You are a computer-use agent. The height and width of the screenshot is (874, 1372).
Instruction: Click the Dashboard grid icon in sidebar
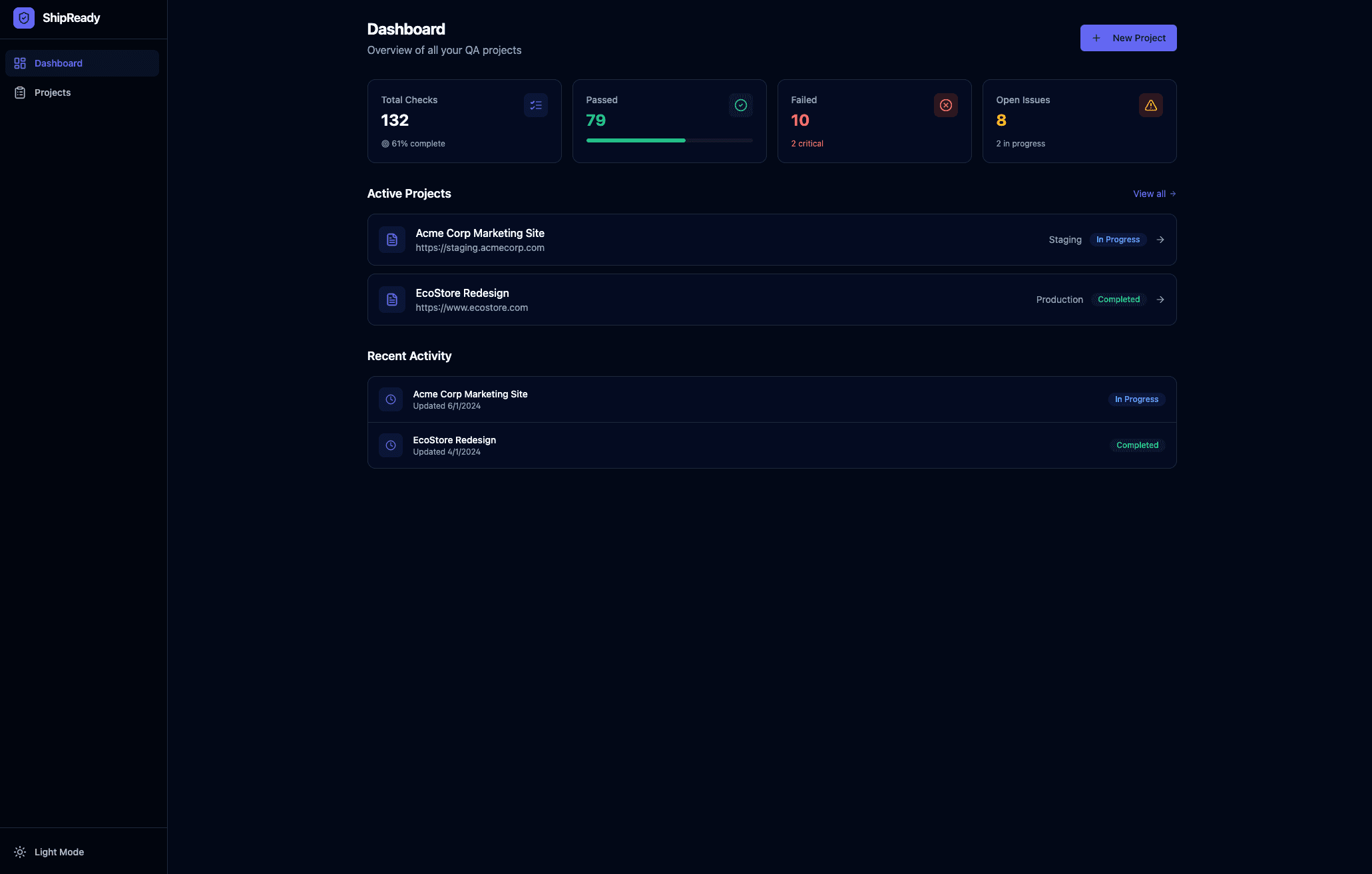20,63
